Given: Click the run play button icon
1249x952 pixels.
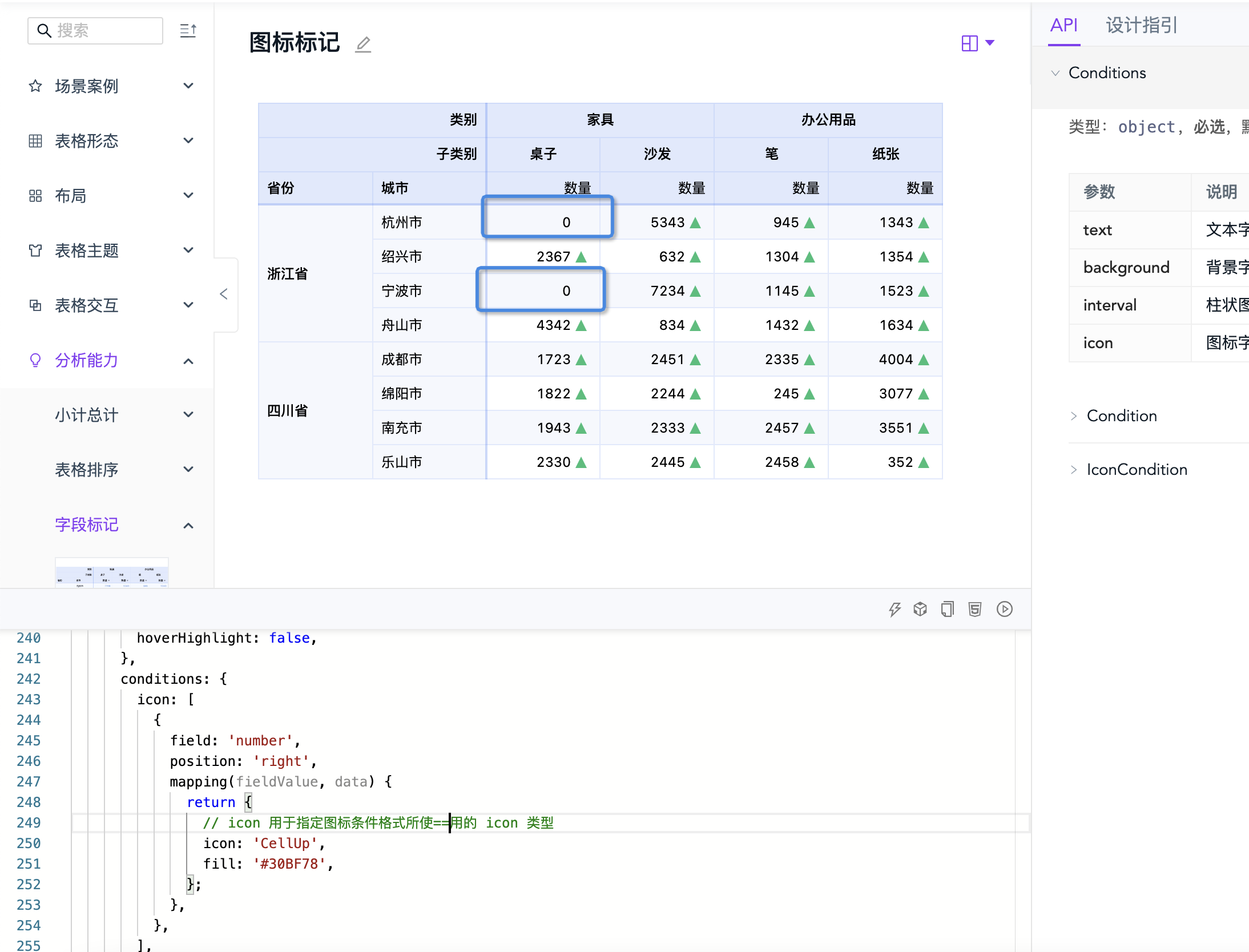Looking at the screenshot, I should tap(1005, 609).
